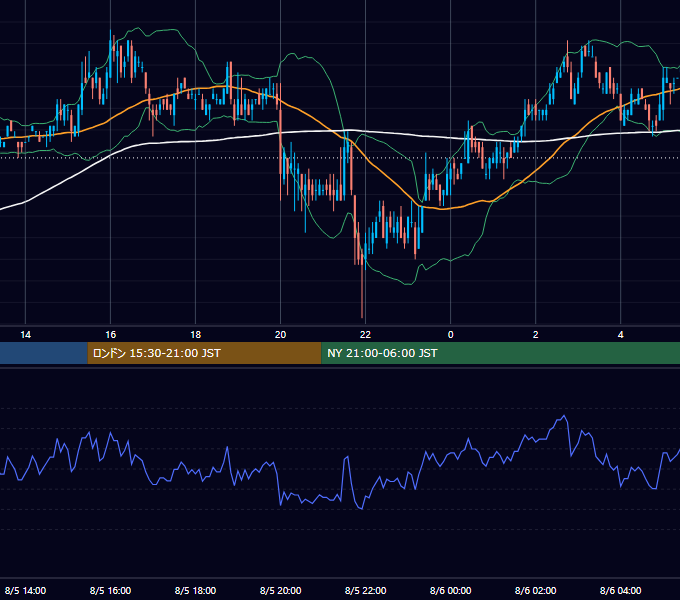This screenshot has width=680, height=600.
Task: Click the 8/5 14:00 date label
Action: tap(26, 590)
